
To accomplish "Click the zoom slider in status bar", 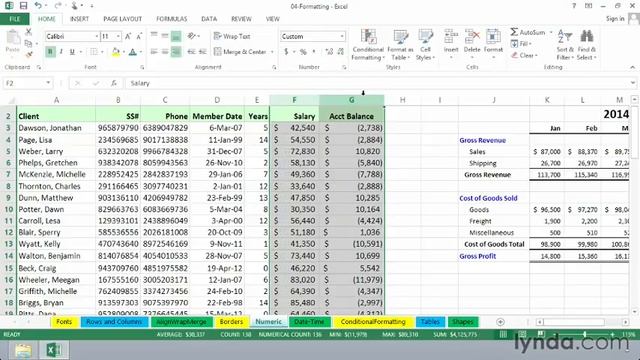I will [x=584, y=334].
